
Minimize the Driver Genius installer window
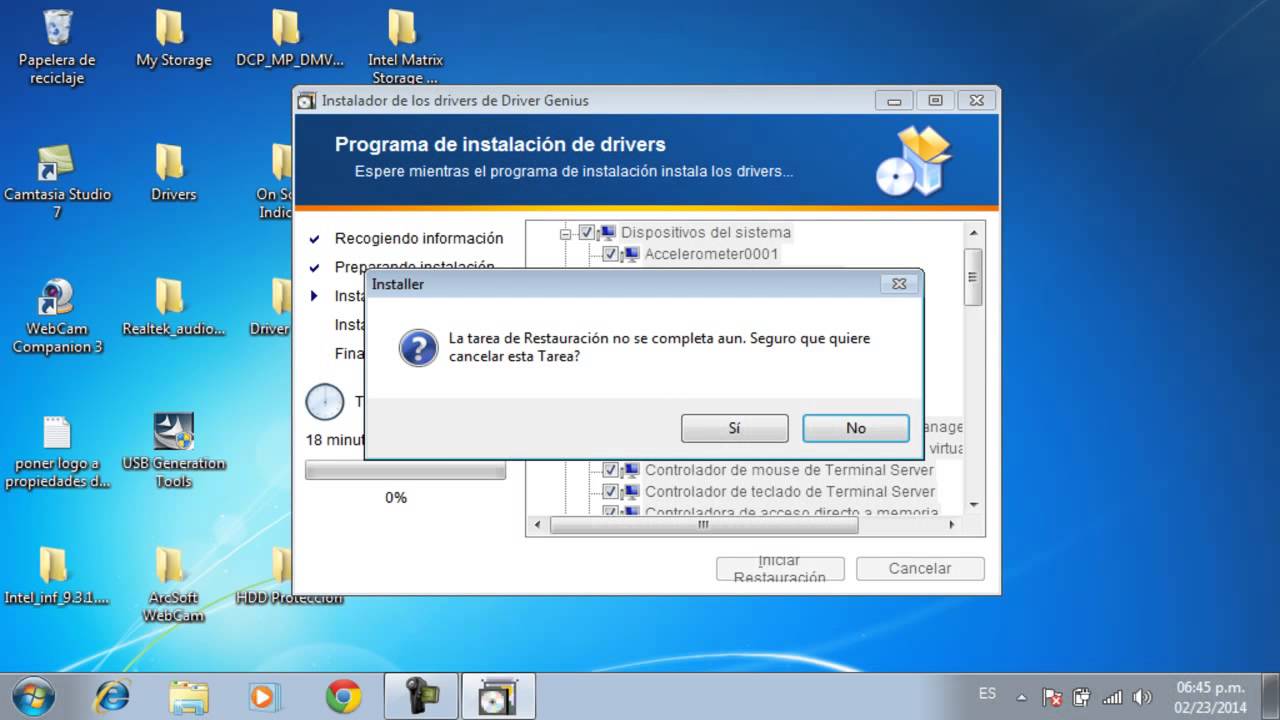click(x=894, y=100)
